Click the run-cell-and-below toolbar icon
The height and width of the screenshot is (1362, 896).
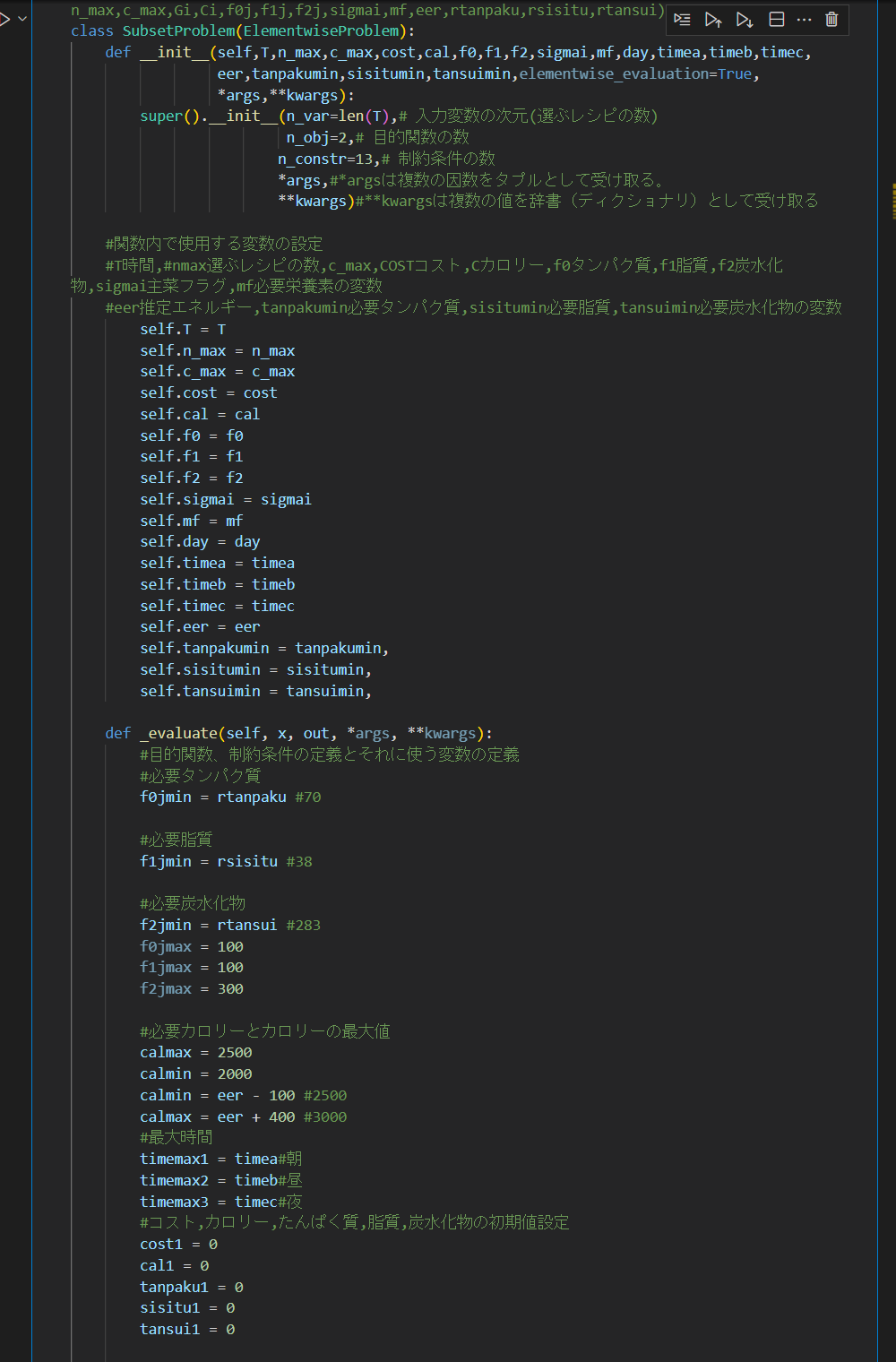pyautogui.click(x=745, y=19)
